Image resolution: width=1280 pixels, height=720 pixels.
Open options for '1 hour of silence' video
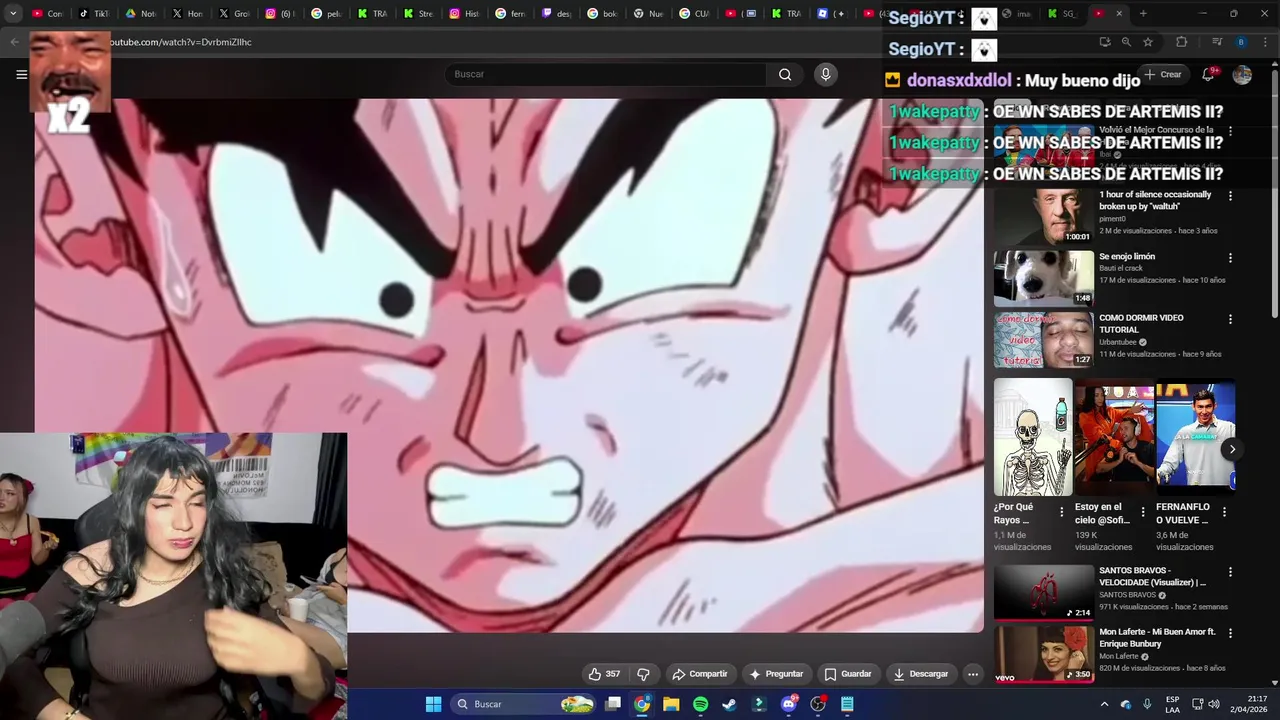[1230, 196]
